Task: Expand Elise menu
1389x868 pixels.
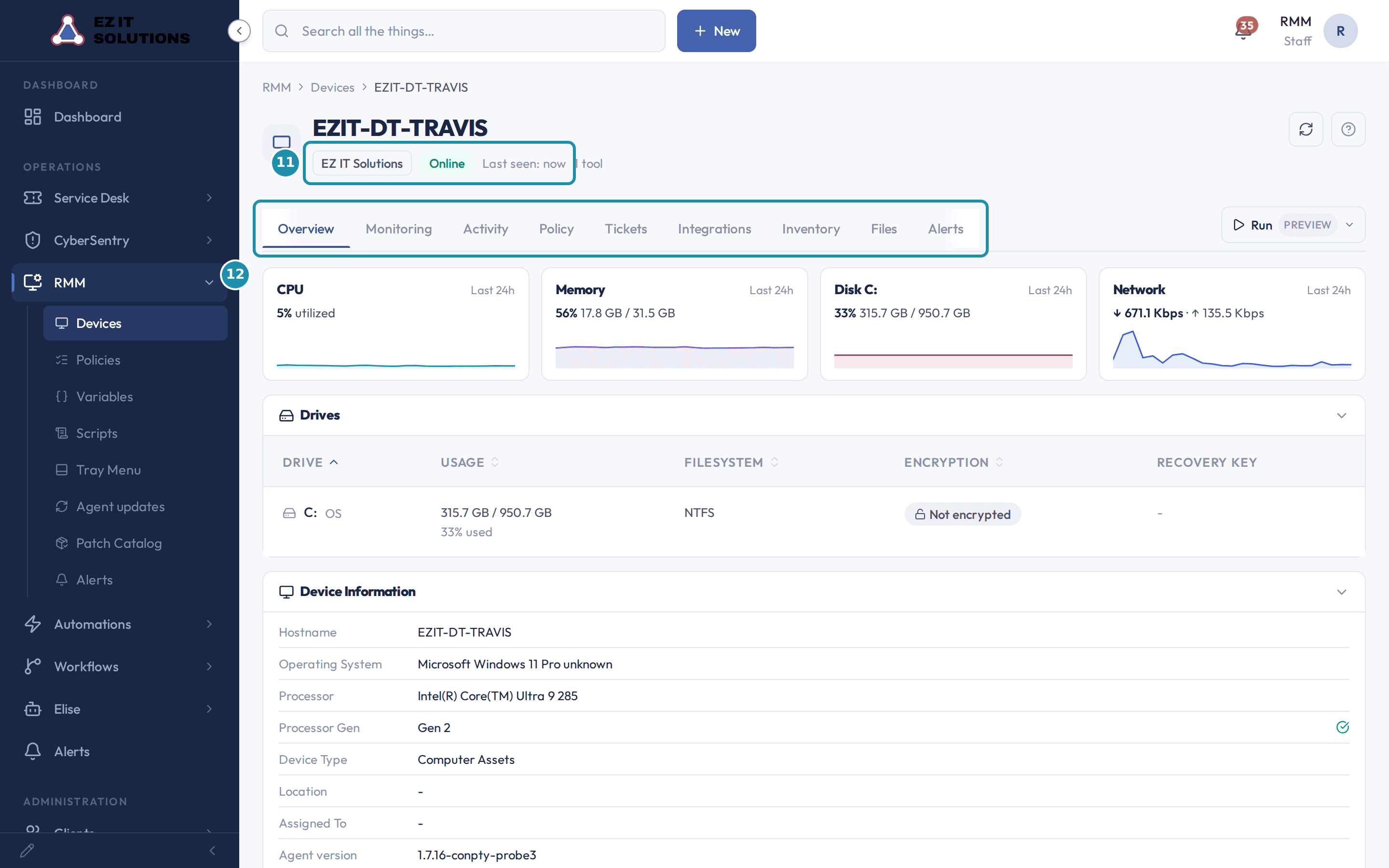Action: pyautogui.click(x=120, y=709)
